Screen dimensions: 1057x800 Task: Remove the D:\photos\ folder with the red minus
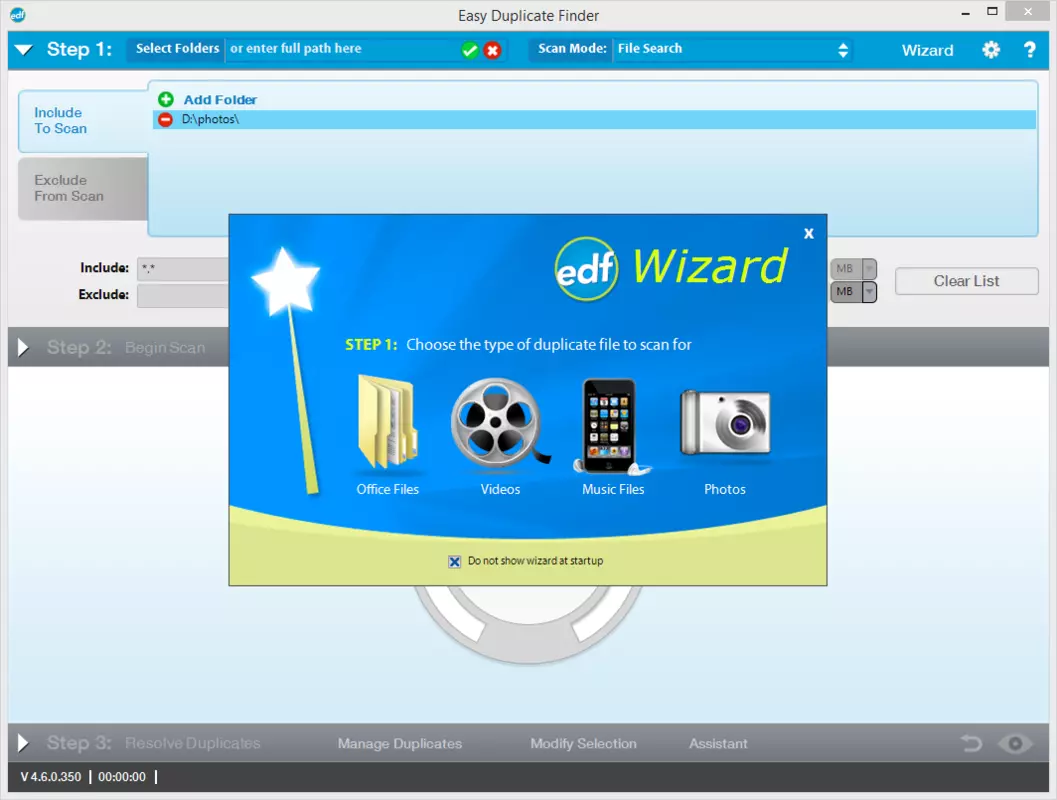pos(165,120)
